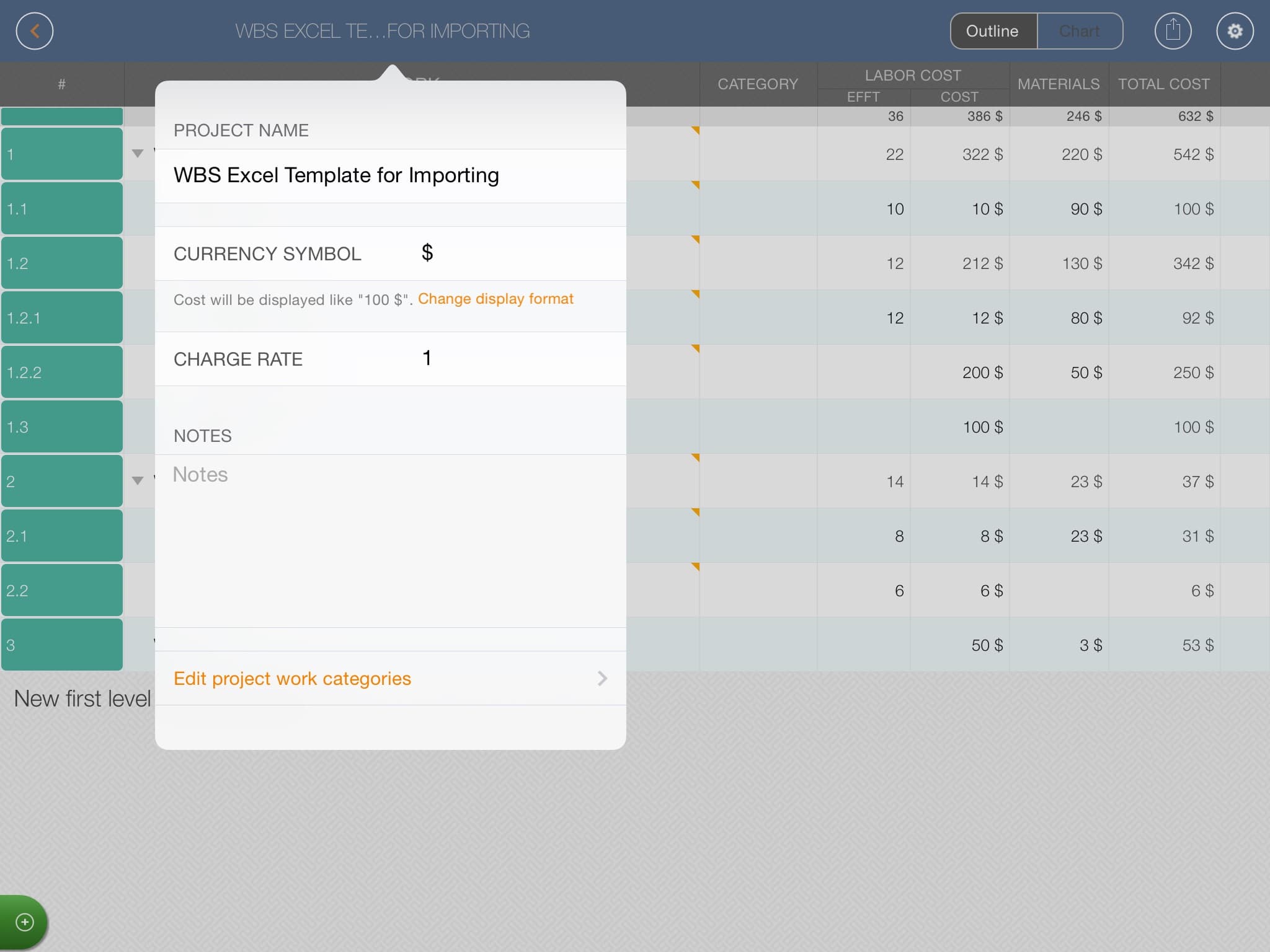The image size is (1270, 952).
Task: Collapse row 1 disclosure triangle
Action: click(138, 154)
